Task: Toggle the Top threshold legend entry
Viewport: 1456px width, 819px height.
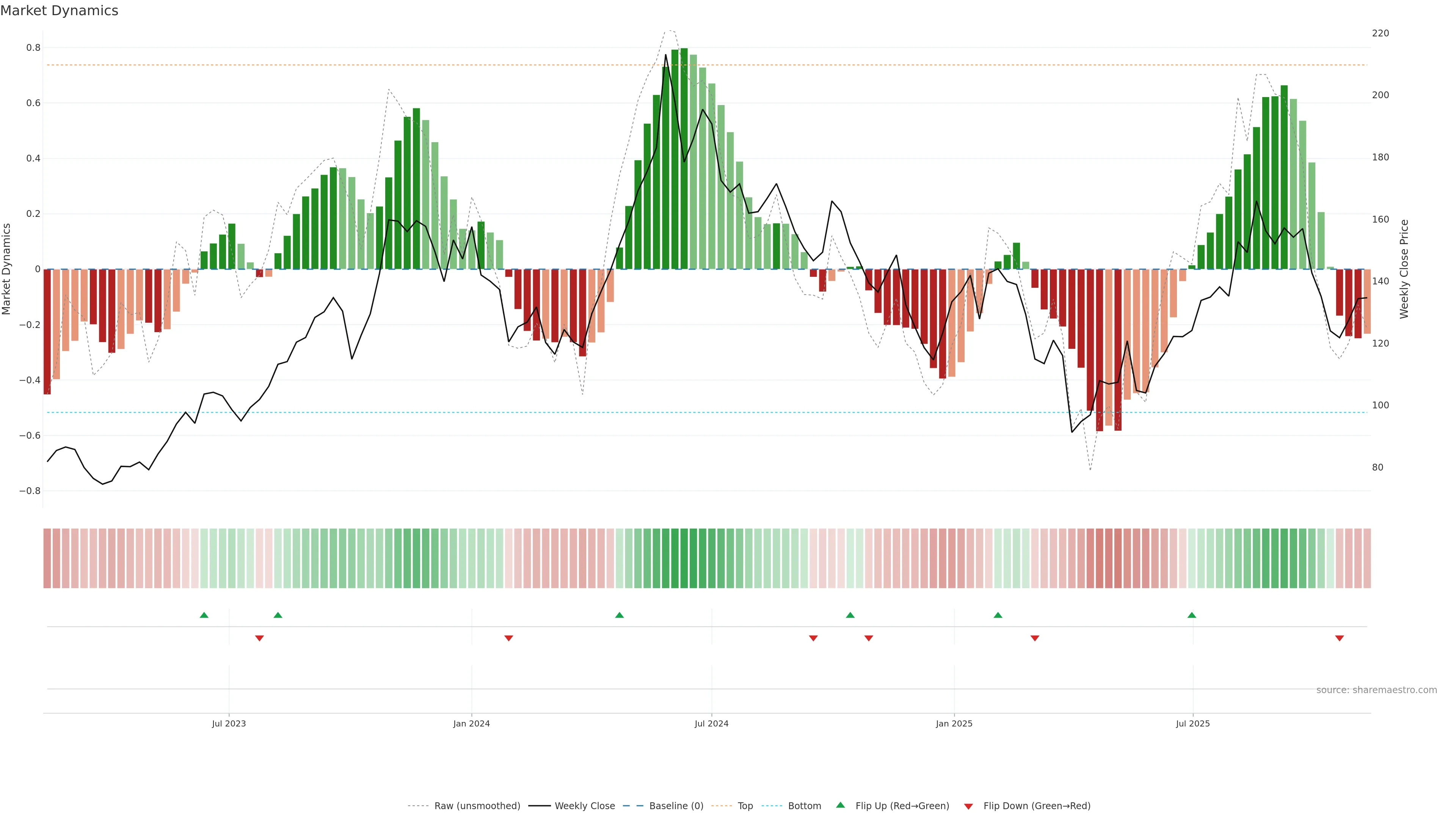Action: 745,806
